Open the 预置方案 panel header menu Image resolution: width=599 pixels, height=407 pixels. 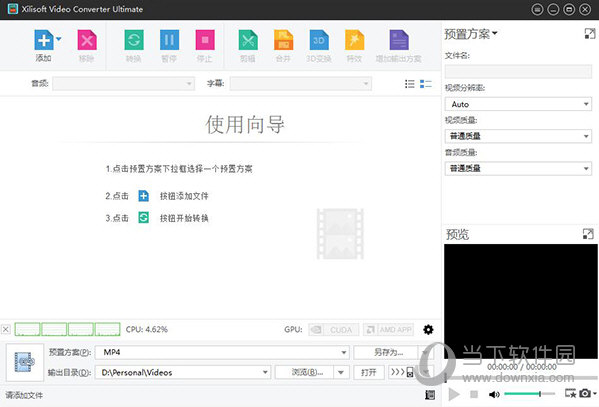tap(471, 34)
